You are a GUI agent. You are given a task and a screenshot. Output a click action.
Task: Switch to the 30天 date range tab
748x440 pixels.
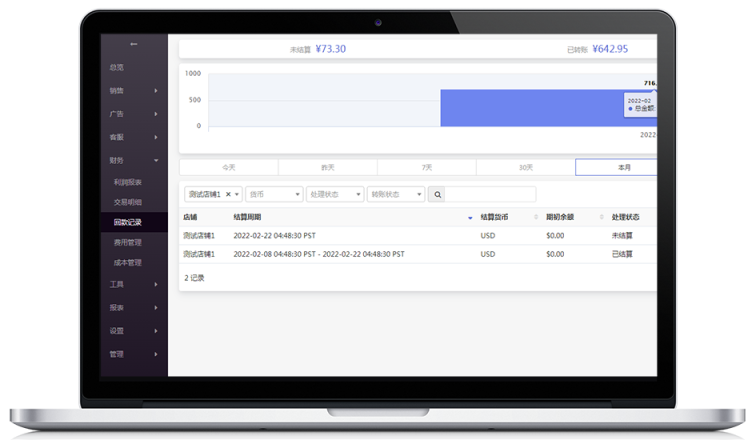(x=526, y=167)
